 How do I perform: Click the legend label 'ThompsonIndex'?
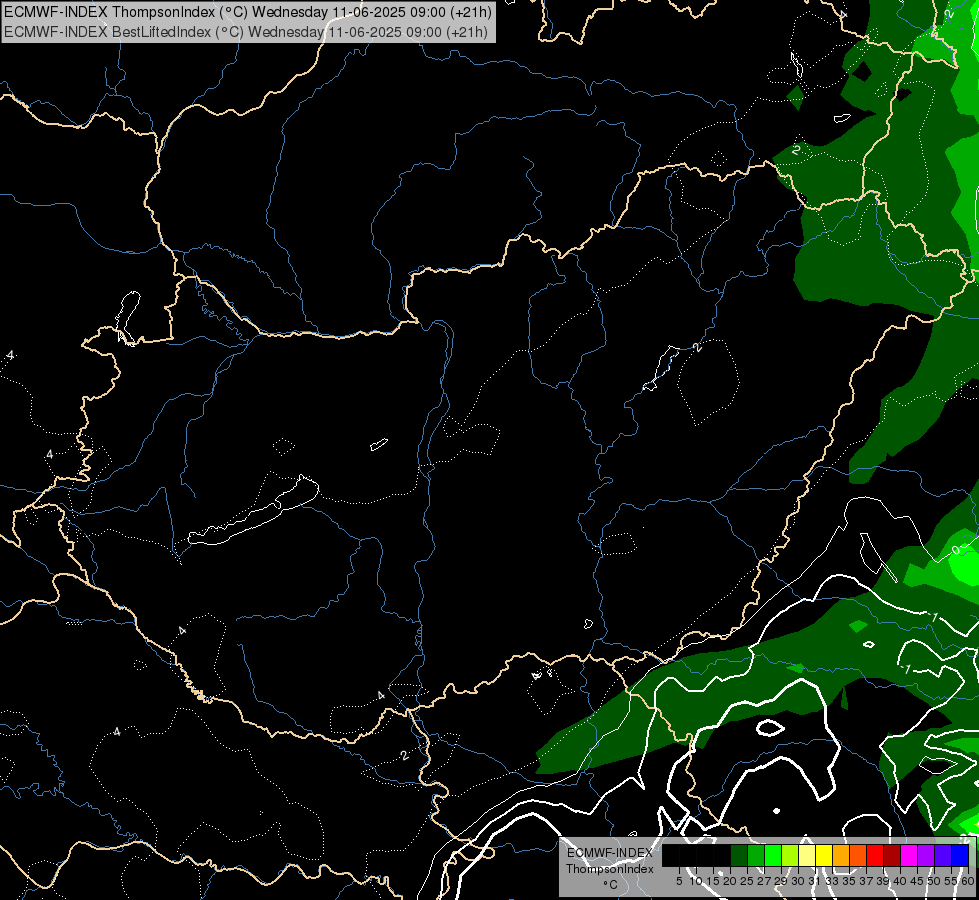pyautogui.click(x=610, y=869)
